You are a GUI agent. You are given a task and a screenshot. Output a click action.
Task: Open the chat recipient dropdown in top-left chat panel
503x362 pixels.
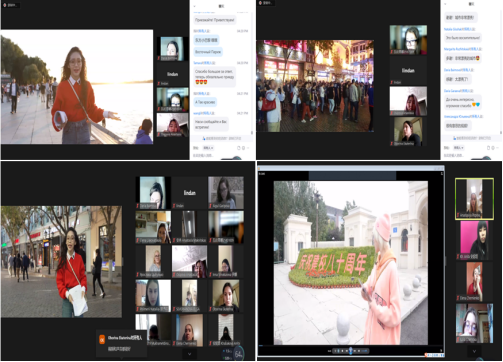click(x=208, y=148)
